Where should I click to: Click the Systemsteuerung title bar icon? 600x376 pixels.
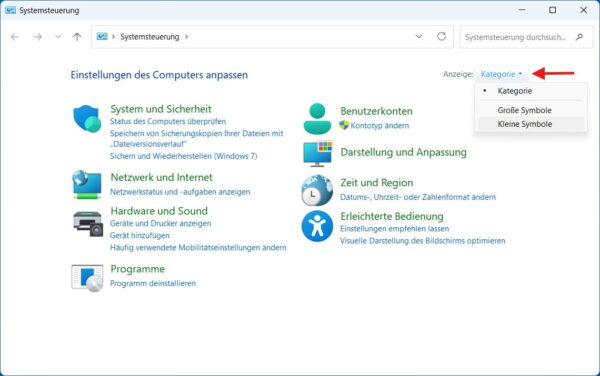point(10,10)
